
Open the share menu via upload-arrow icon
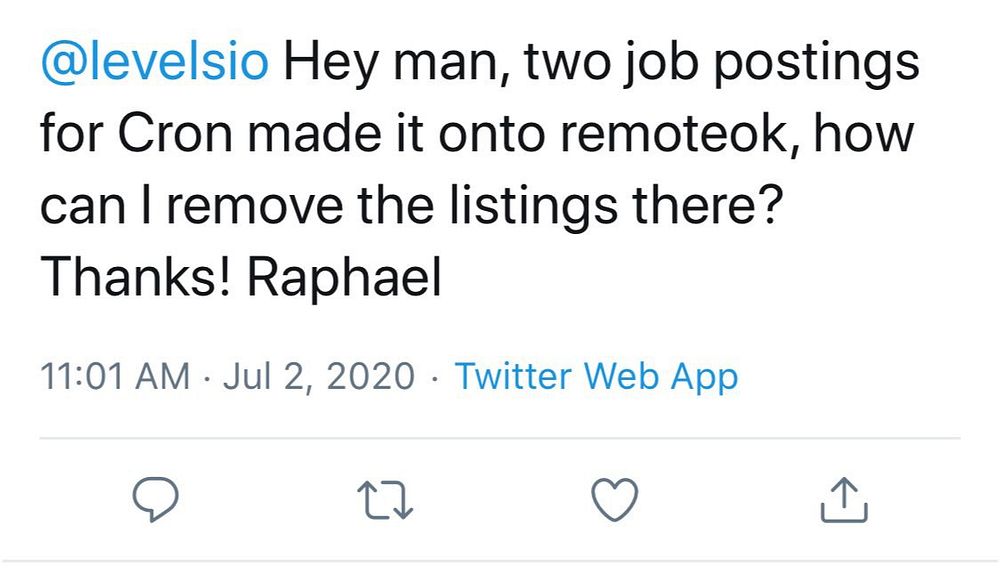click(x=844, y=500)
